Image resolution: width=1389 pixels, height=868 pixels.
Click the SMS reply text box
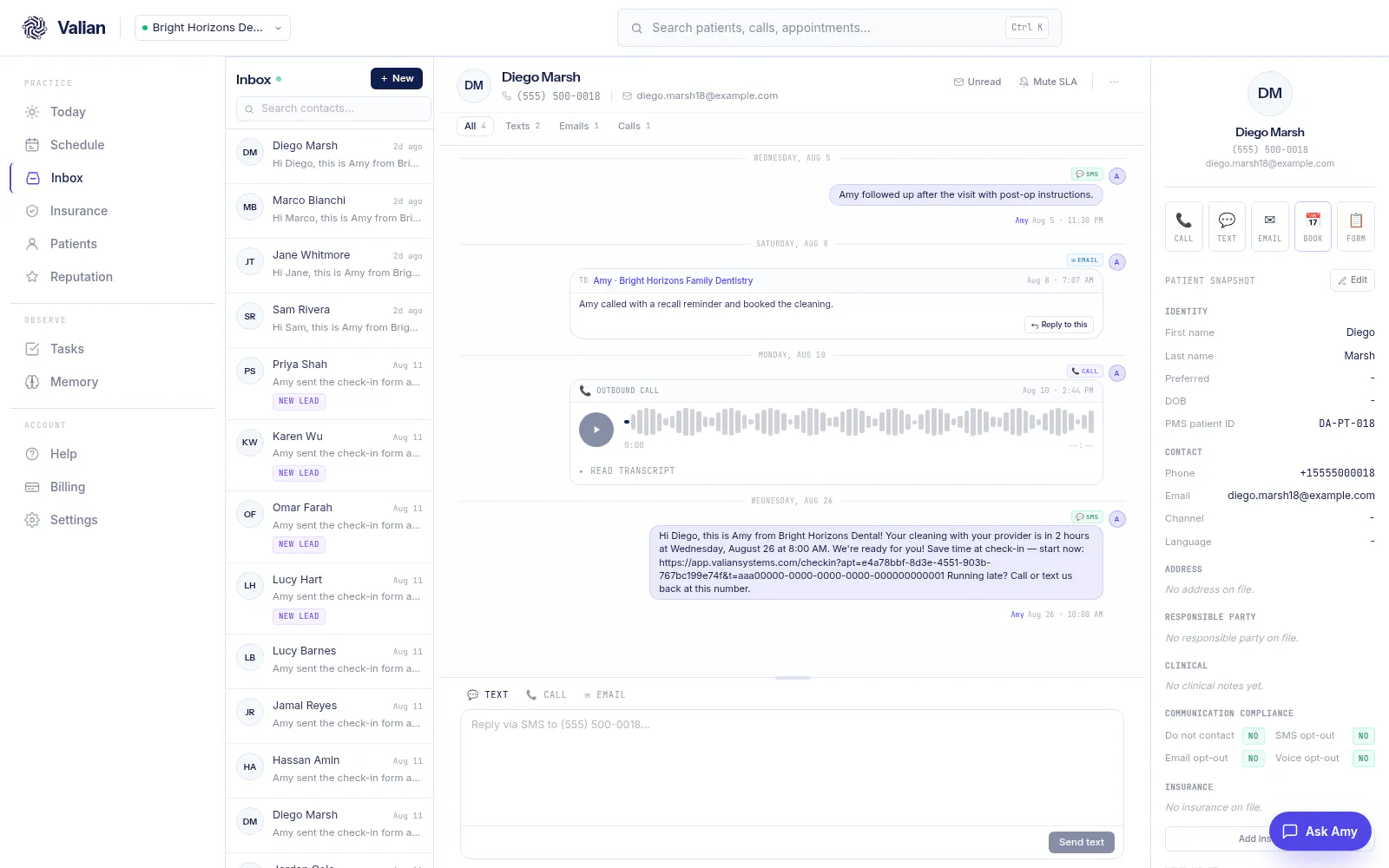click(792, 768)
